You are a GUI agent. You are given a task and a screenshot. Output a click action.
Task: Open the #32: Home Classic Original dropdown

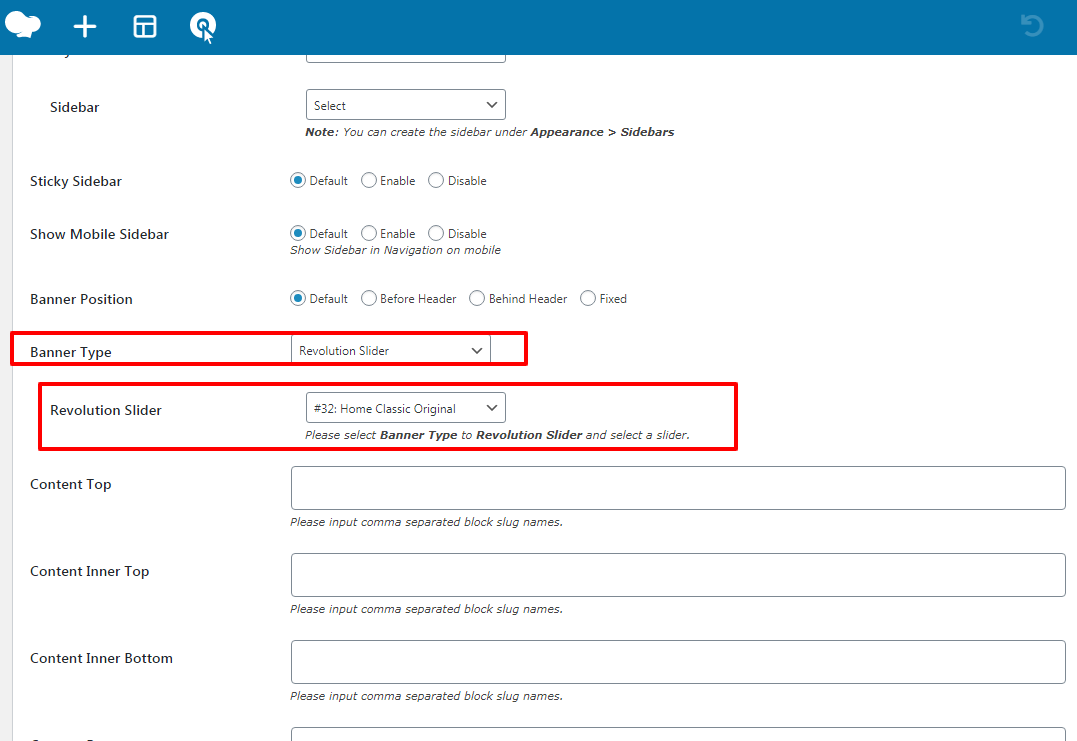(406, 408)
